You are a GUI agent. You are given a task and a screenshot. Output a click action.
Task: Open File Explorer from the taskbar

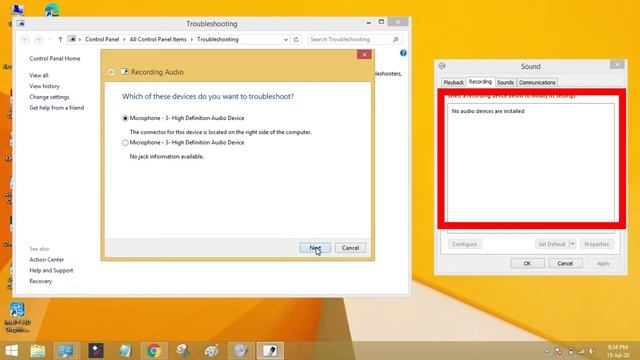(38, 351)
